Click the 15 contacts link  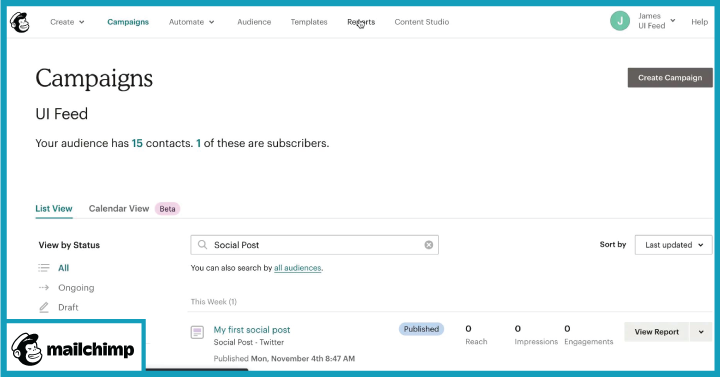click(137, 143)
